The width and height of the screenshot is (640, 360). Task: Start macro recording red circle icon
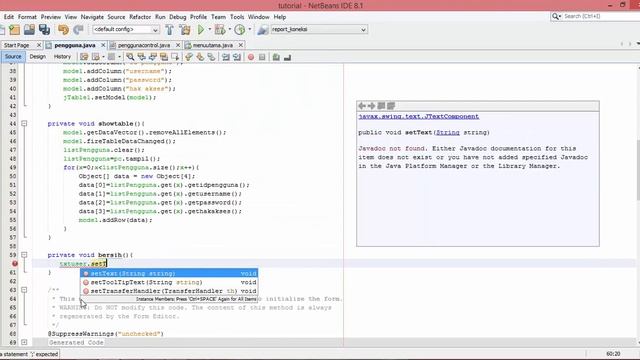(x=251, y=57)
